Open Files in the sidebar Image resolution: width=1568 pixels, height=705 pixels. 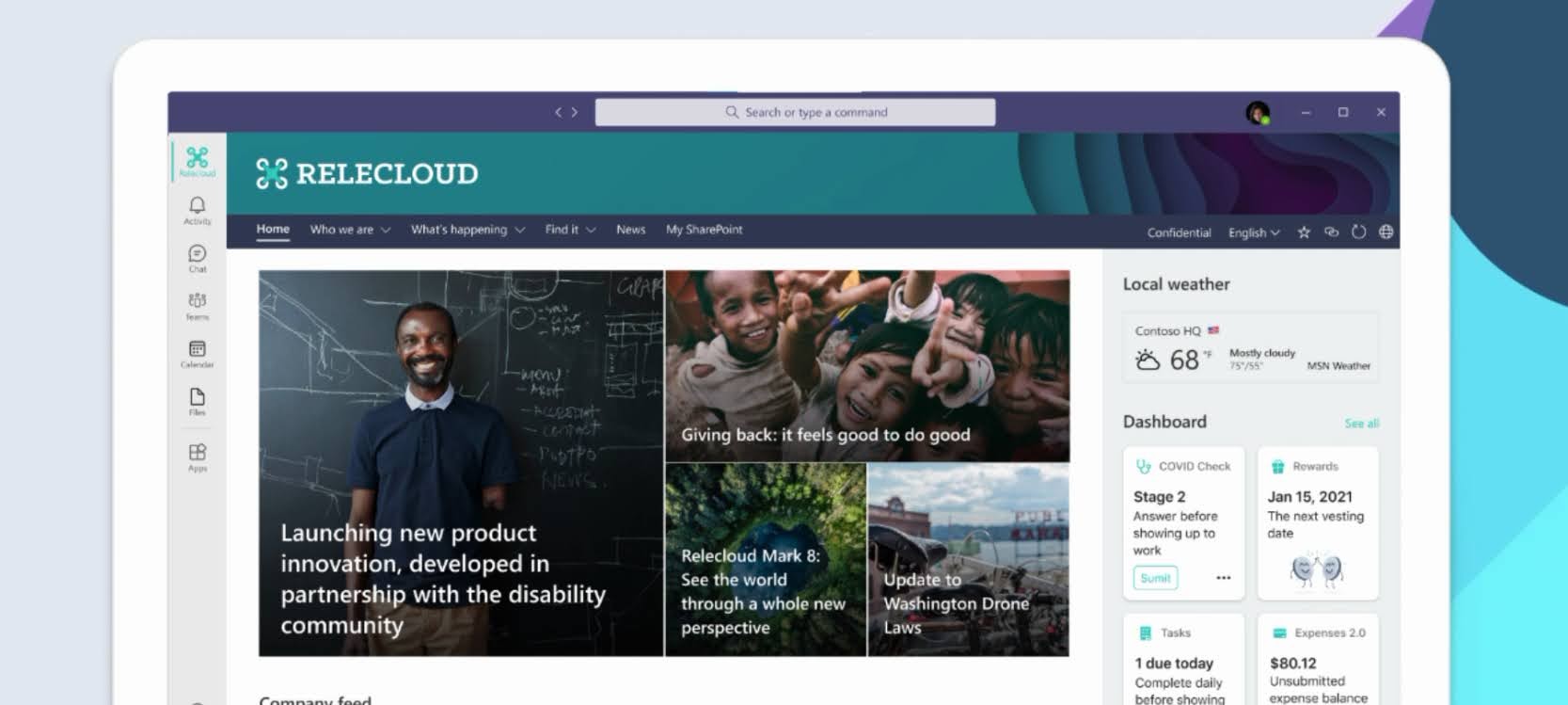pos(197,401)
